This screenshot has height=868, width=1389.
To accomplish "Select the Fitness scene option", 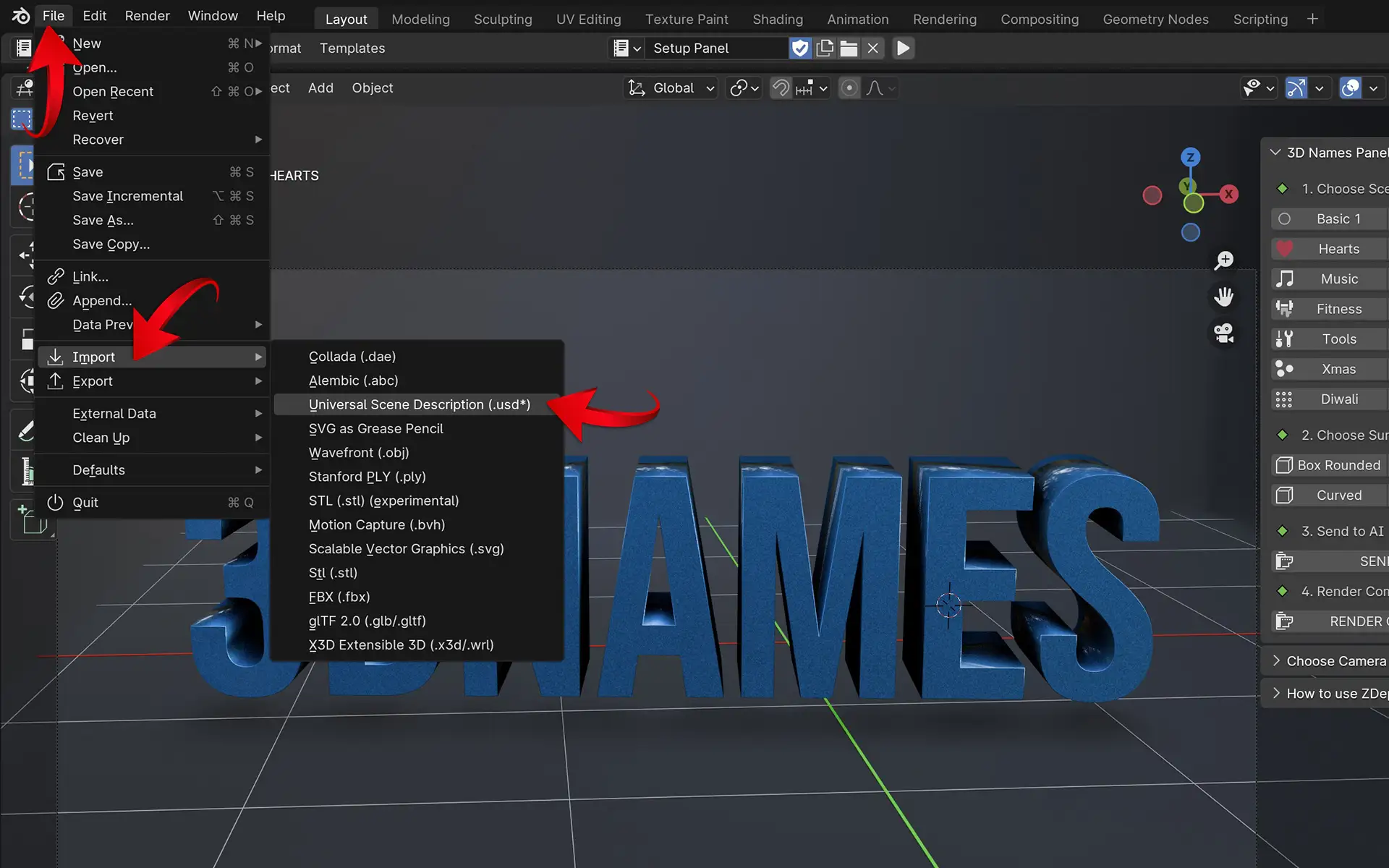I will pos(1330,309).
